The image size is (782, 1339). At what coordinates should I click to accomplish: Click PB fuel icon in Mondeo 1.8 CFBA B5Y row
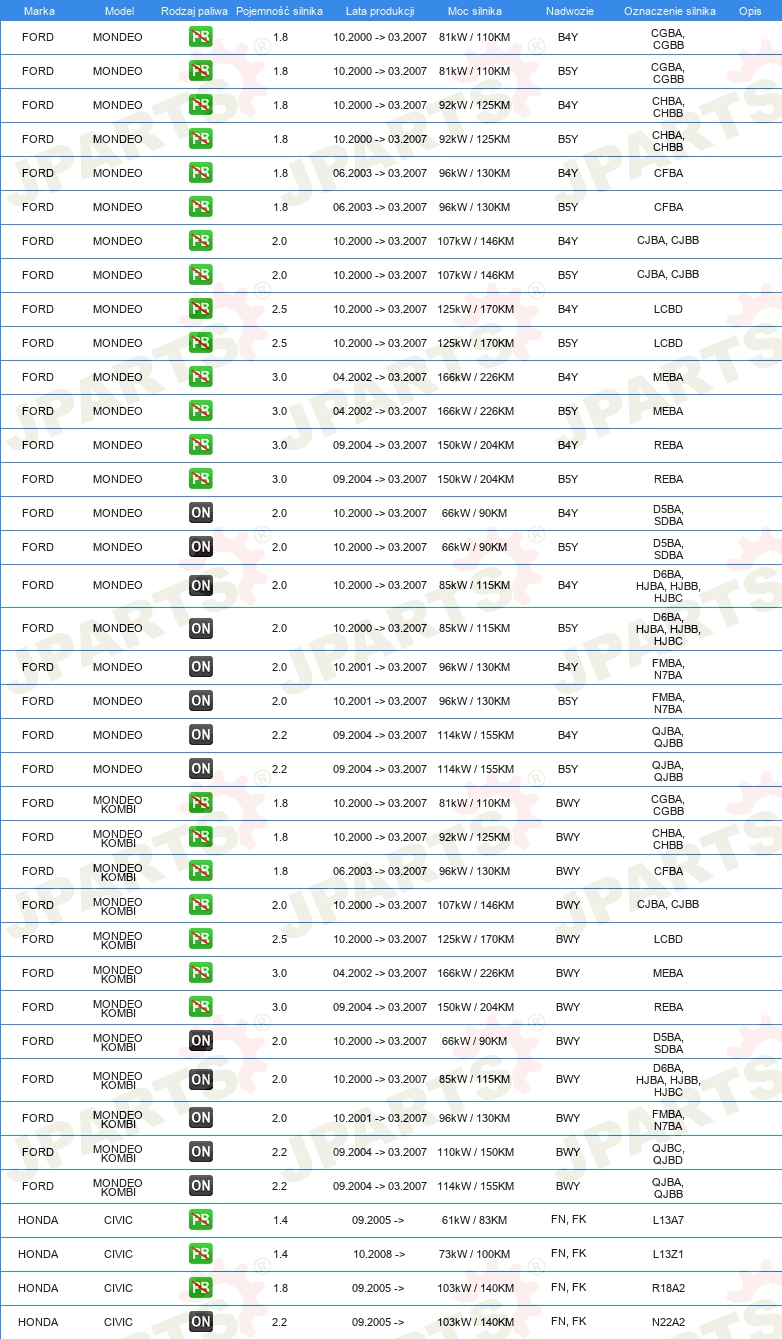click(x=201, y=208)
